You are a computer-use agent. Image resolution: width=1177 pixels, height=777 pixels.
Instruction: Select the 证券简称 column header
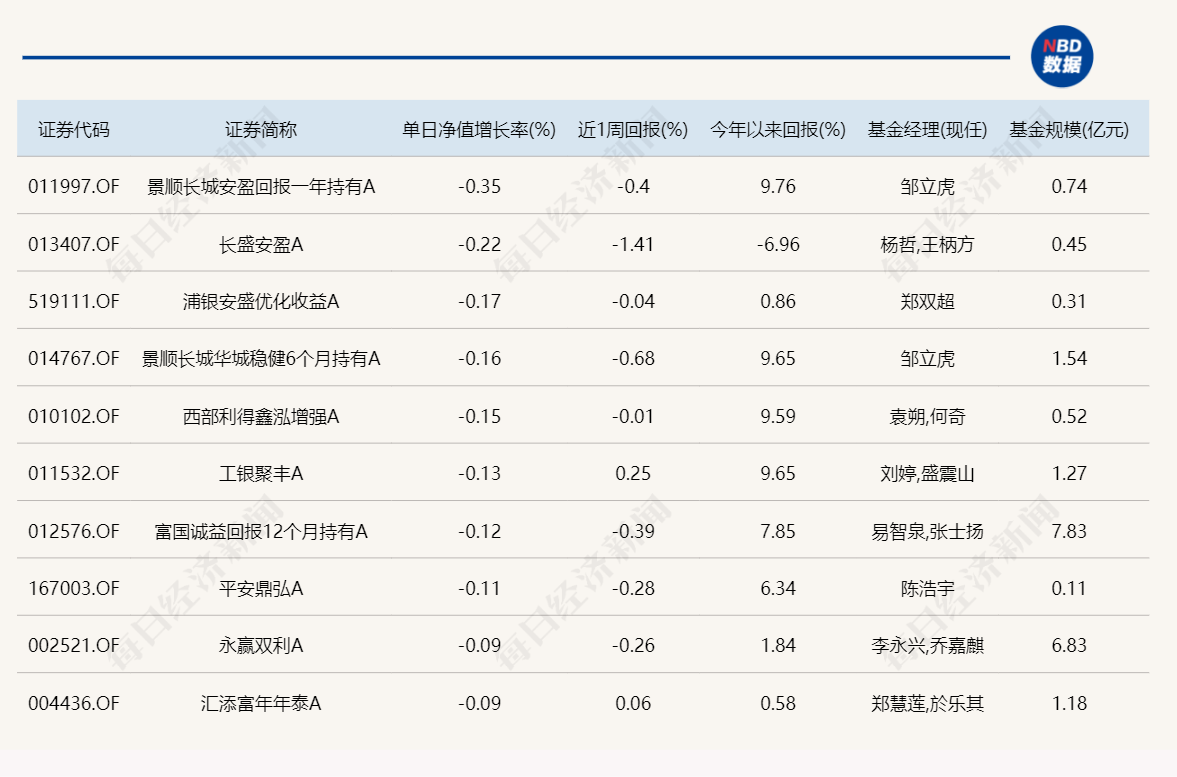coord(261,130)
